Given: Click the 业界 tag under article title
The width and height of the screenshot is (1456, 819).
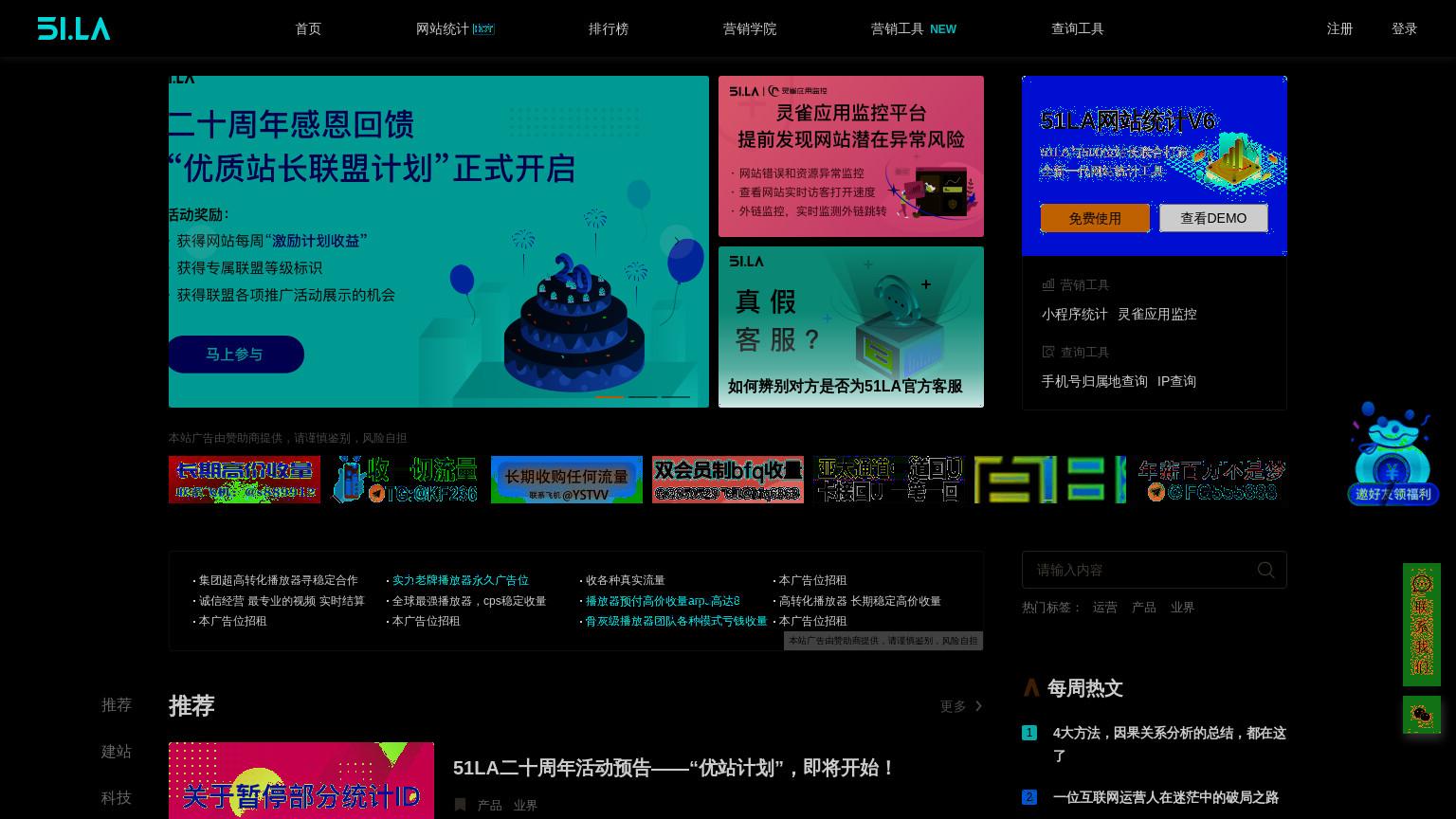Looking at the screenshot, I should [526, 806].
